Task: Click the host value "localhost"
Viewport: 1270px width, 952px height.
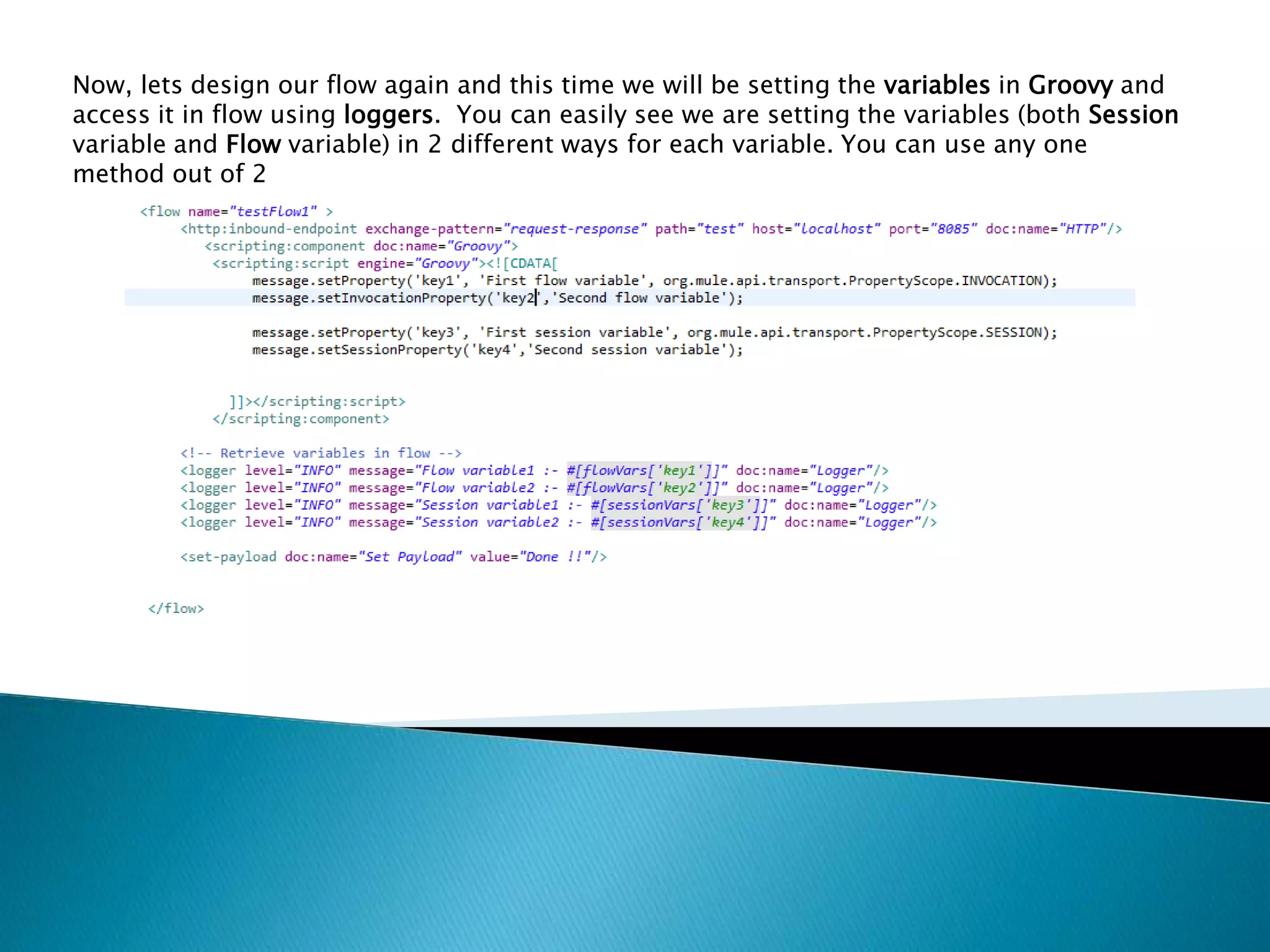Action: [836, 229]
